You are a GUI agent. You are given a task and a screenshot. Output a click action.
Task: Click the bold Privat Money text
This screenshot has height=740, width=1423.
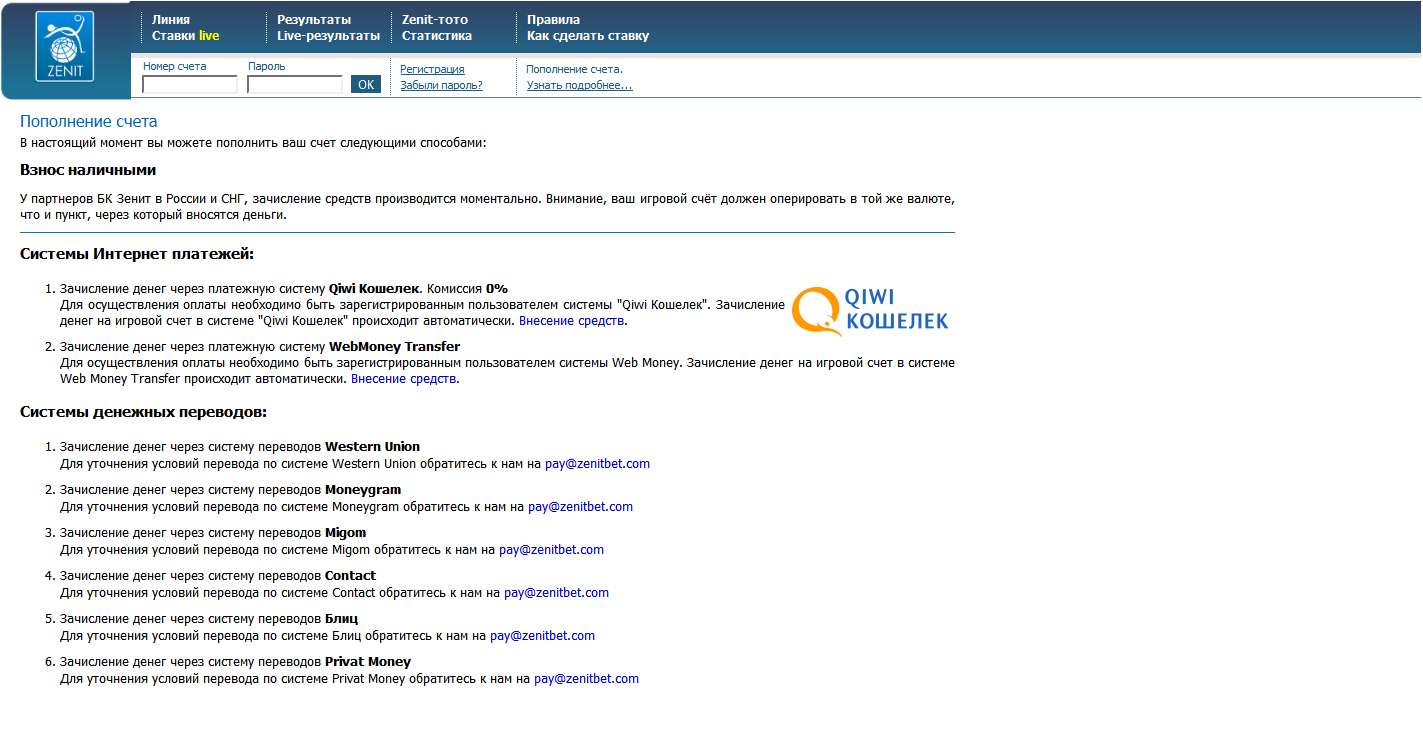(x=368, y=662)
